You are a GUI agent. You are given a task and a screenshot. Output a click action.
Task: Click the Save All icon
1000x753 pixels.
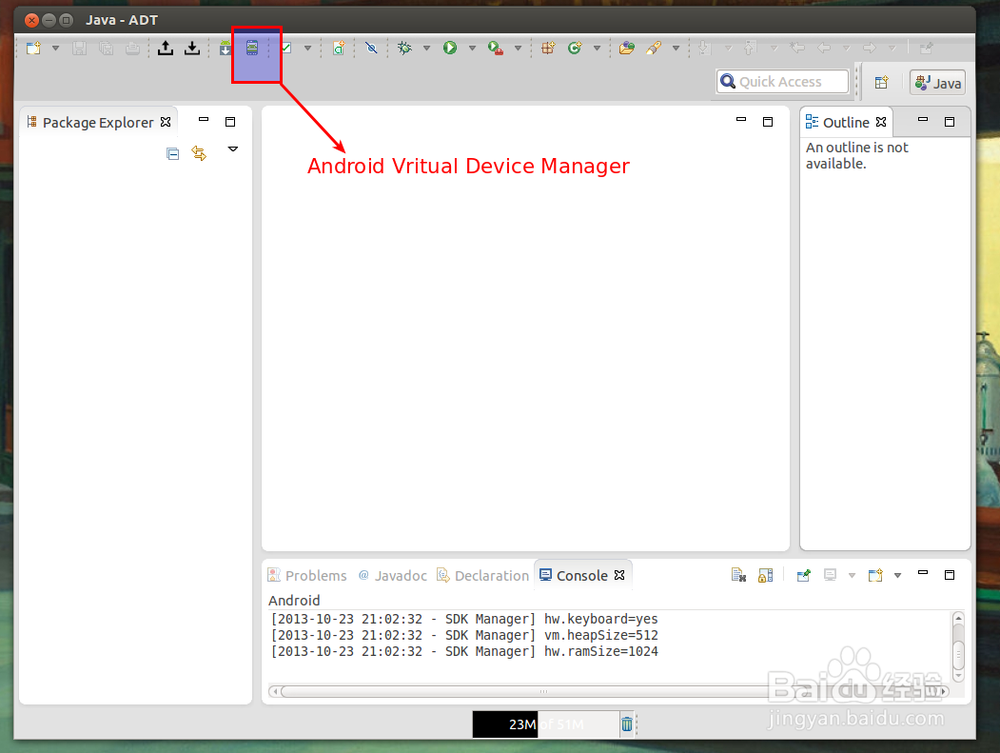(x=106, y=48)
